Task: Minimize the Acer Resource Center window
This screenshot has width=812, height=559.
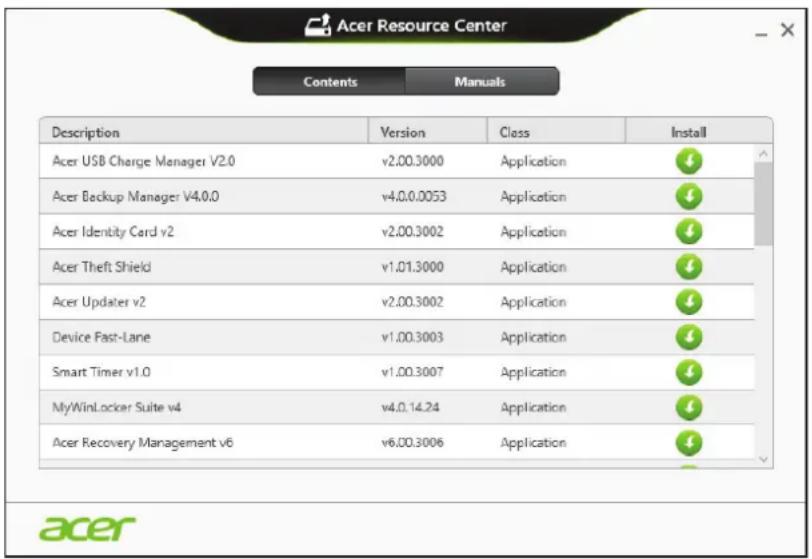Action: 761,34
